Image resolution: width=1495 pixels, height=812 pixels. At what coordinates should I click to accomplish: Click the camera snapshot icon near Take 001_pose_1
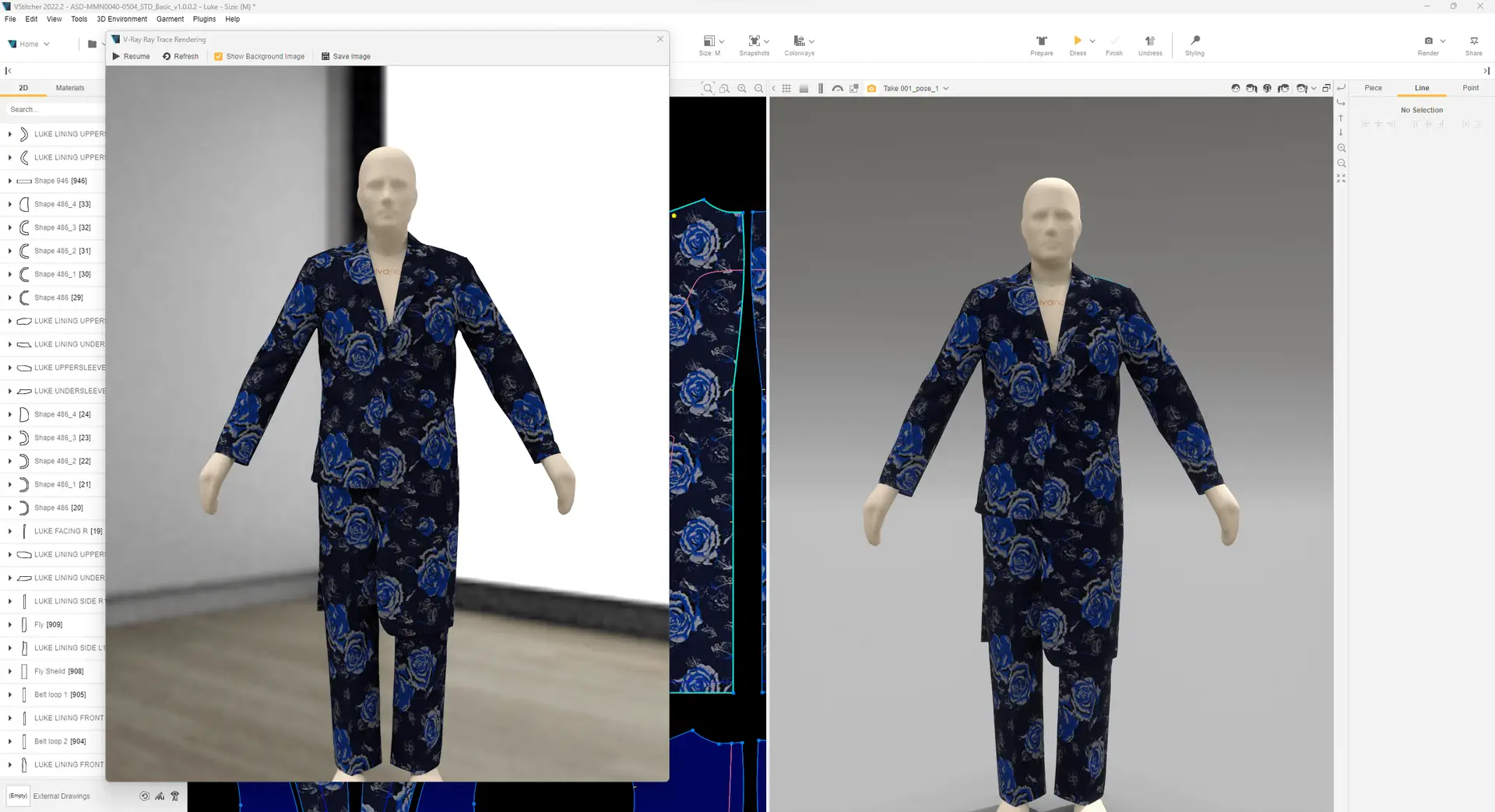871,88
